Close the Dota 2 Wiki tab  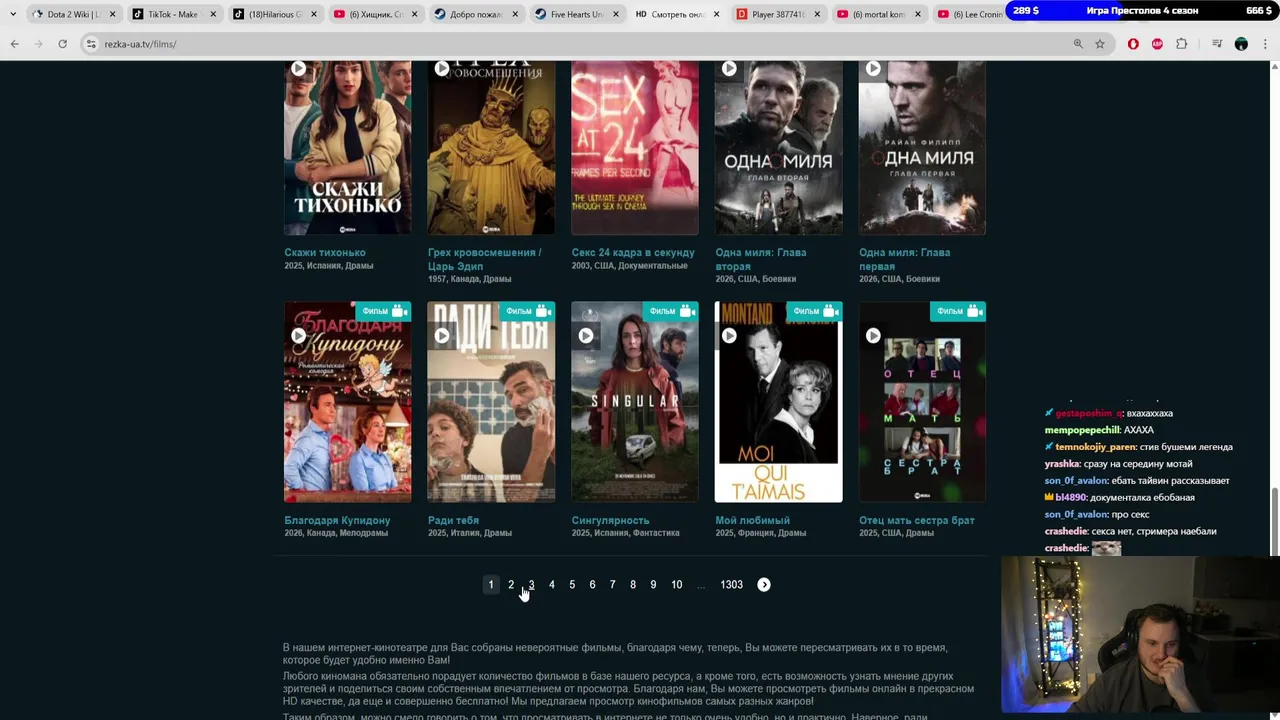[x=113, y=14]
